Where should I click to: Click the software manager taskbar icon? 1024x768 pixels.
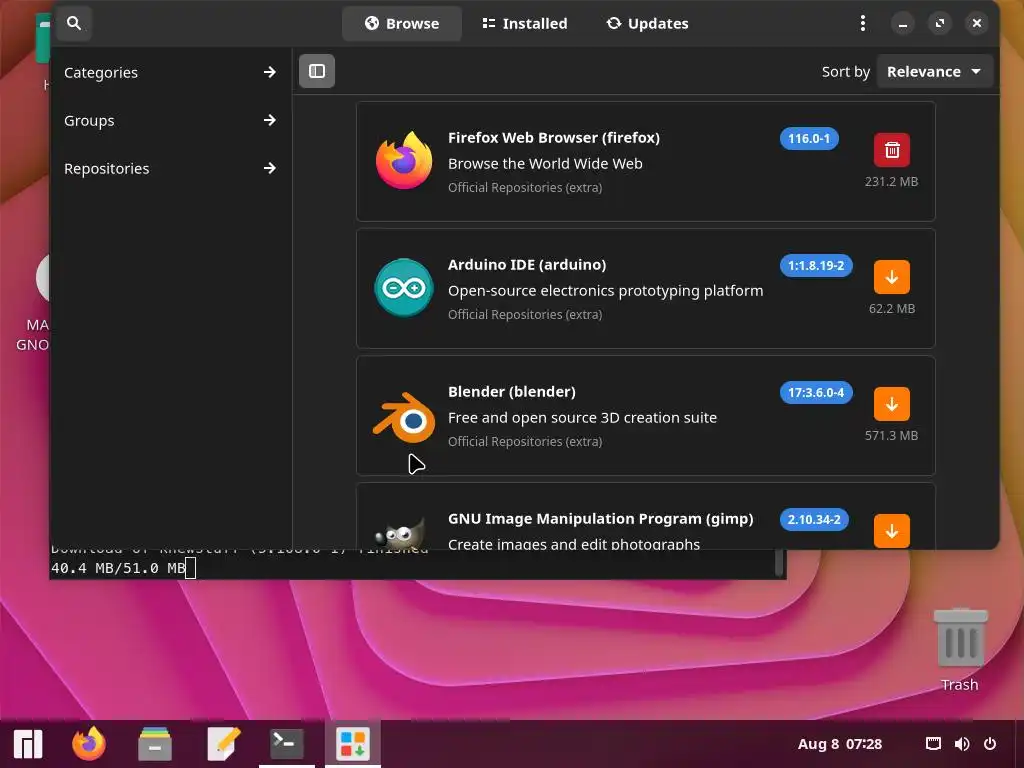click(353, 744)
